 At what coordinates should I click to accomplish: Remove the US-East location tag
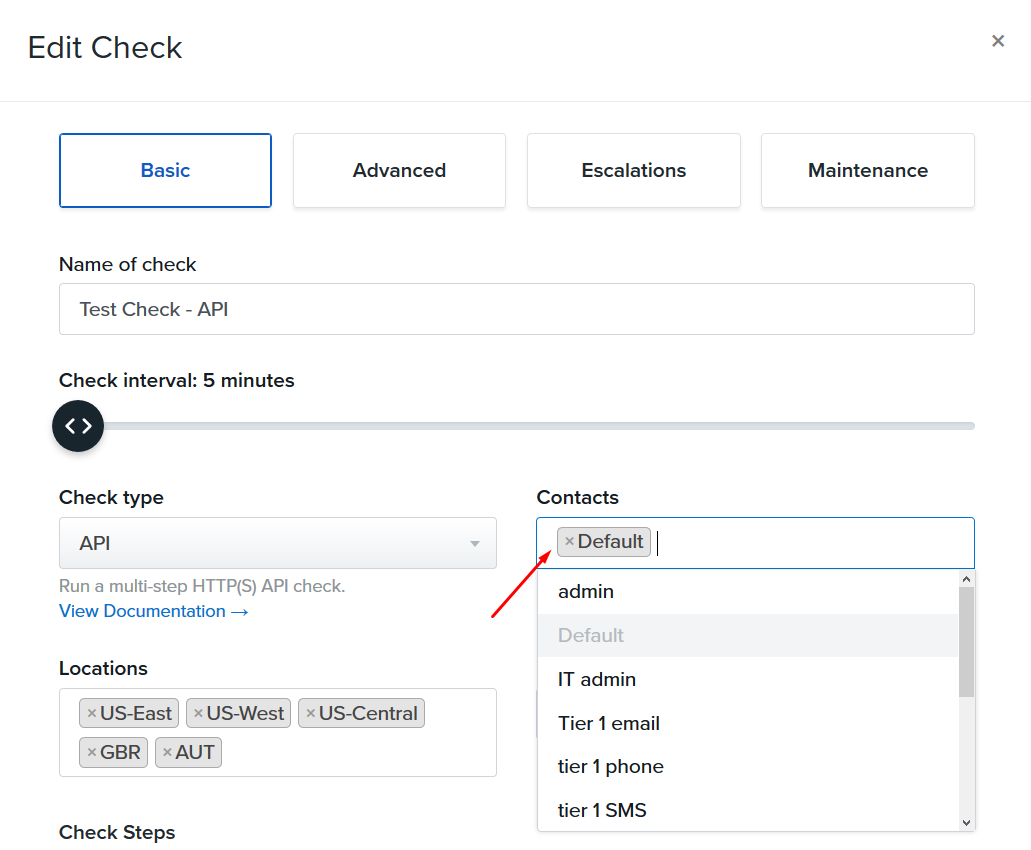[90, 713]
